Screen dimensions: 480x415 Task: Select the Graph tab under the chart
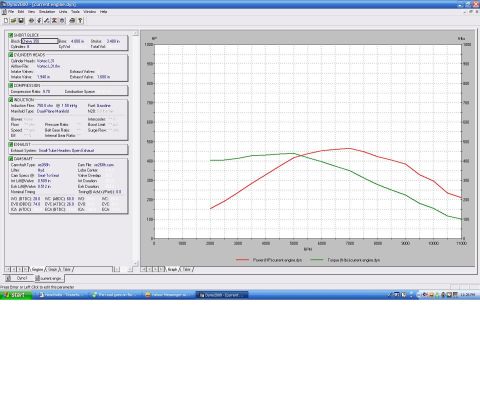pyautogui.click(x=172, y=269)
